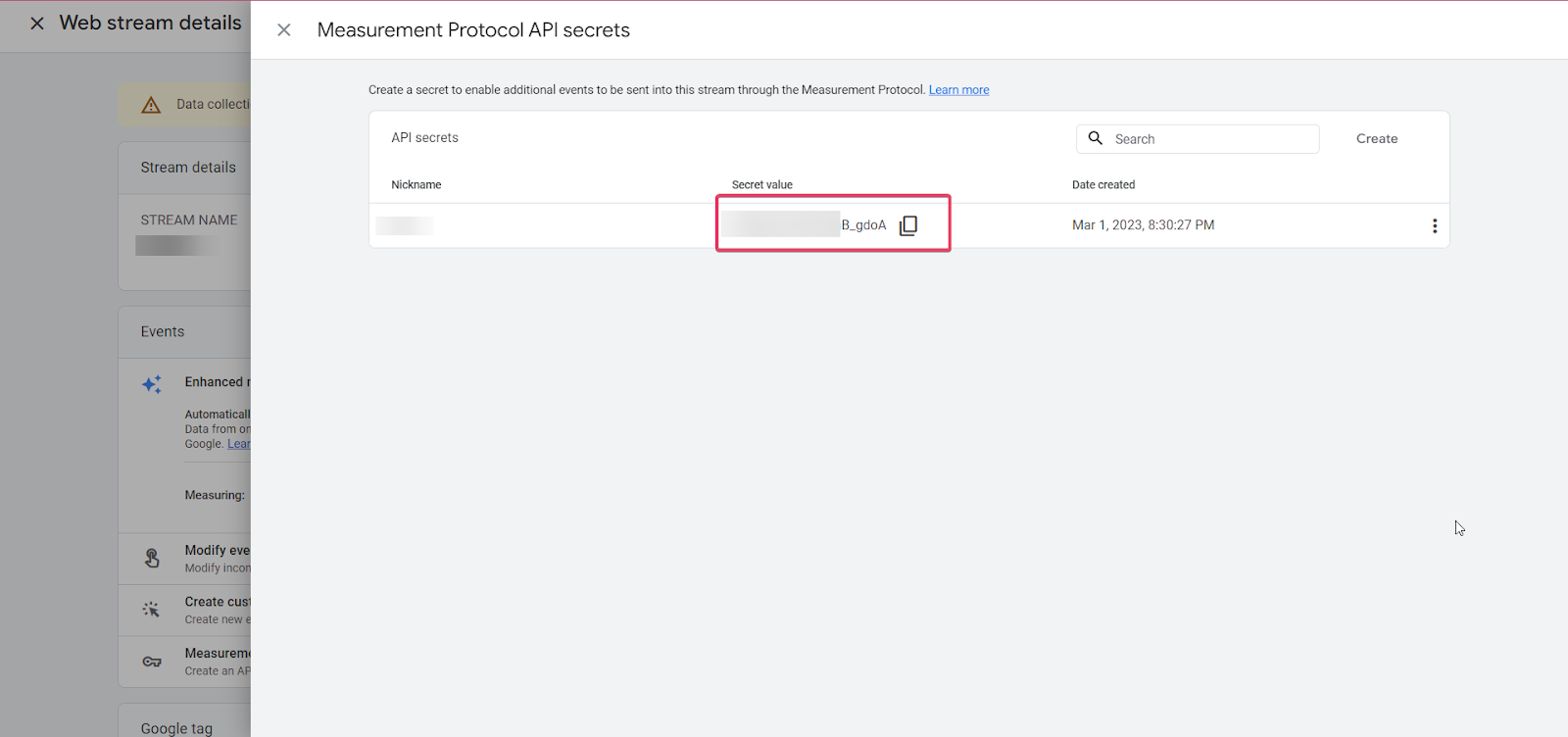Copy the secret value ending in B_gdoA
Image resolution: width=1568 pixels, height=737 pixels.
[x=908, y=225]
